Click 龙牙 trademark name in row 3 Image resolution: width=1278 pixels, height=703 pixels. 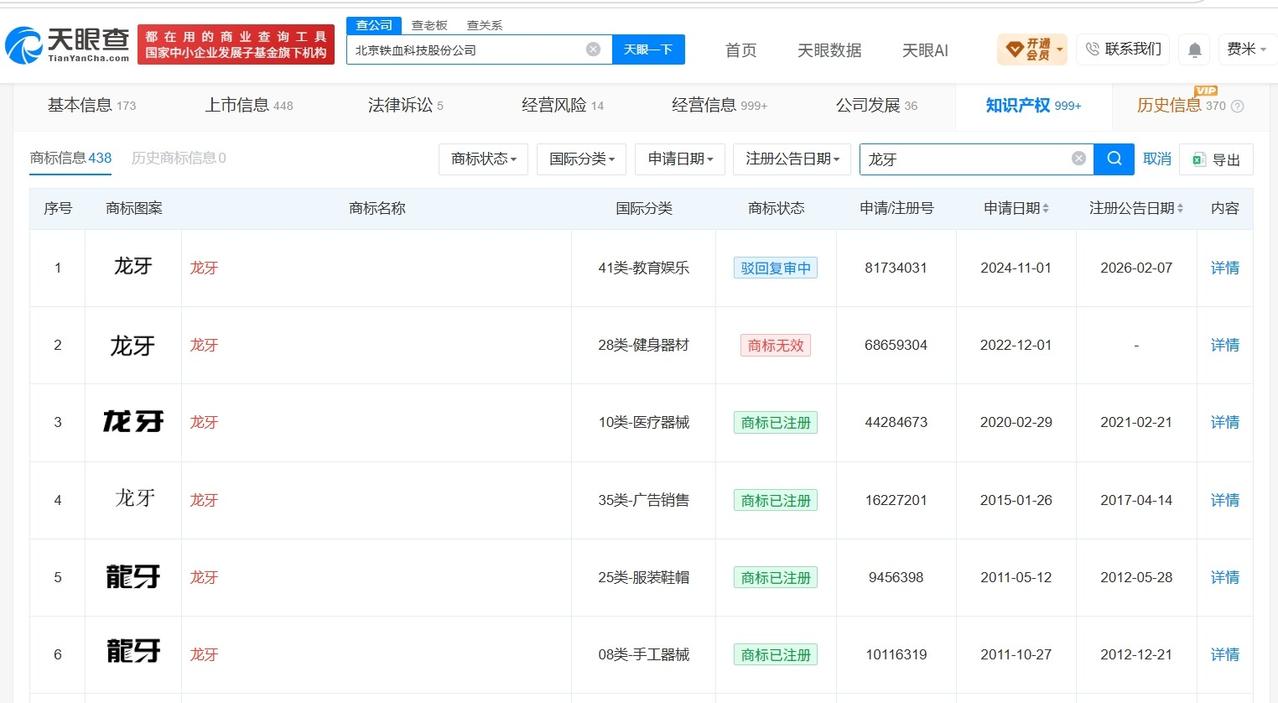pyautogui.click(x=204, y=422)
